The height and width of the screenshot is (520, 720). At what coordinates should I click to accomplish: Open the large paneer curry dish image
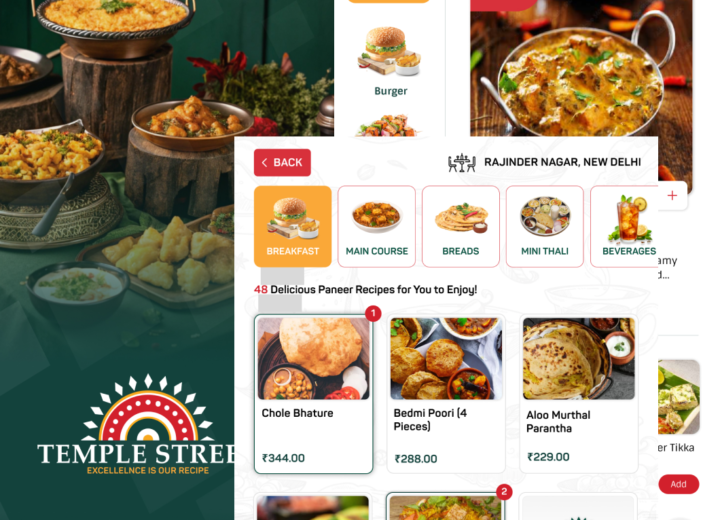[581, 68]
